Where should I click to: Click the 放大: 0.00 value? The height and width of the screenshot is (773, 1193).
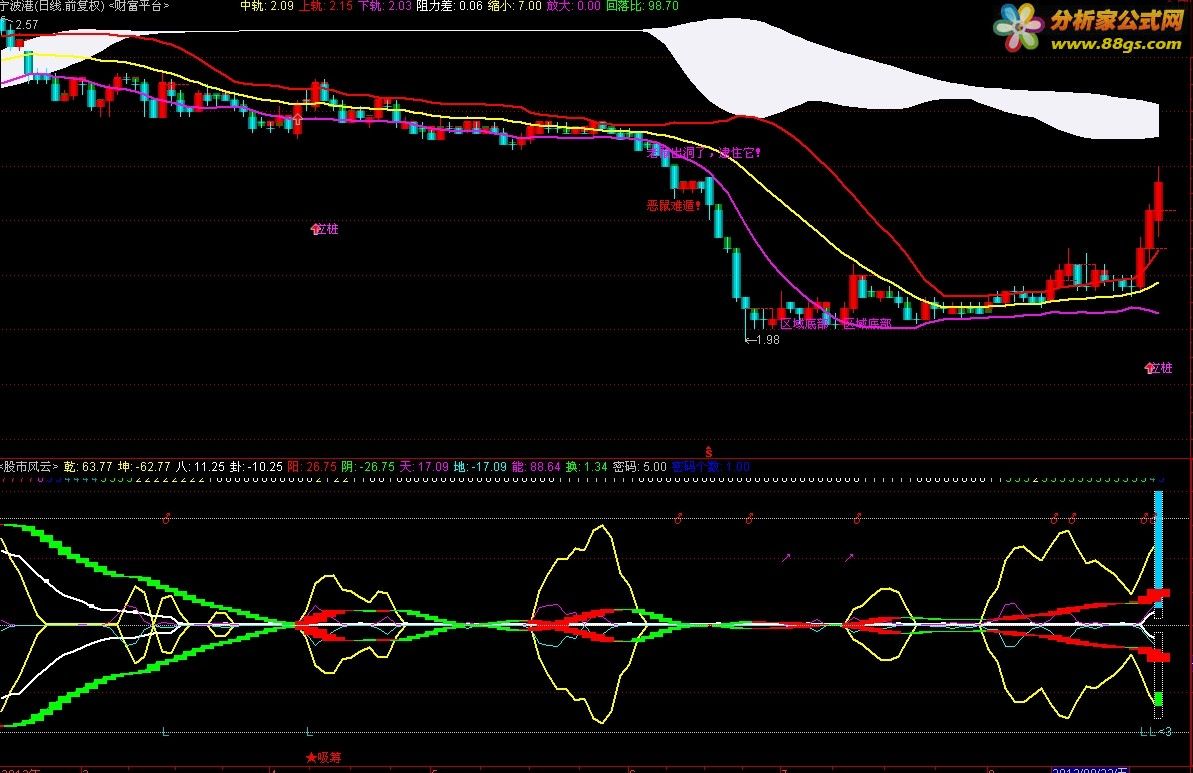(574, 6)
